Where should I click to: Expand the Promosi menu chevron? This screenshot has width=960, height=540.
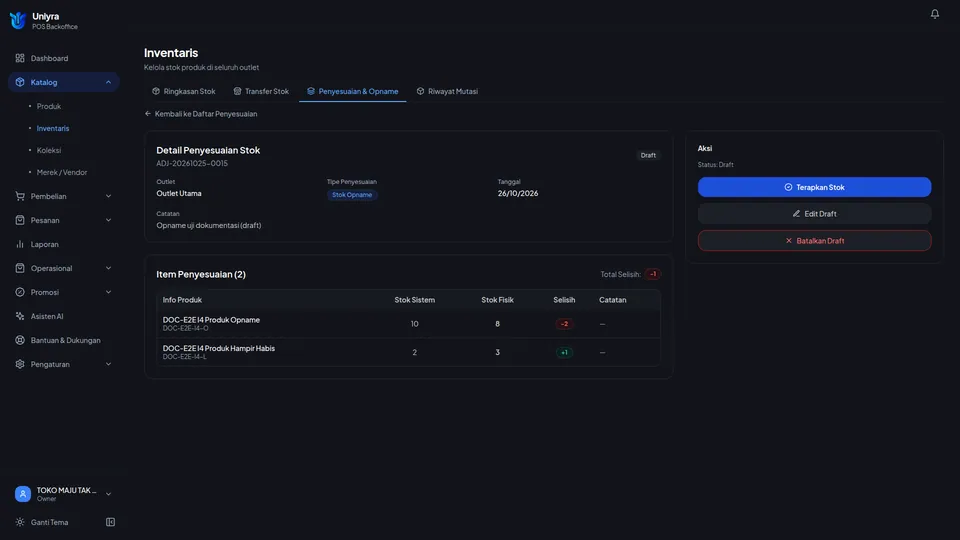[x=108, y=292]
